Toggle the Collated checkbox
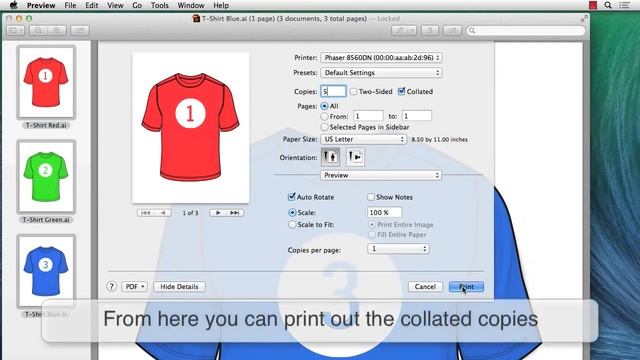This screenshot has height=360, width=640. coord(402,91)
